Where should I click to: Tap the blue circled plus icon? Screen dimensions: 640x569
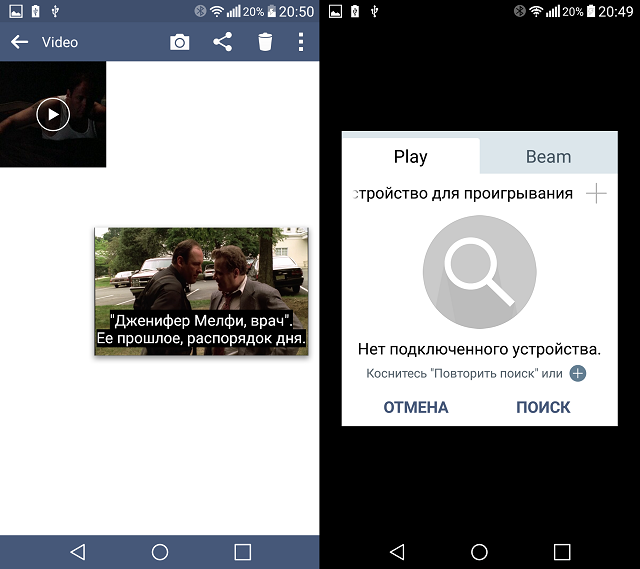pos(578,373)
